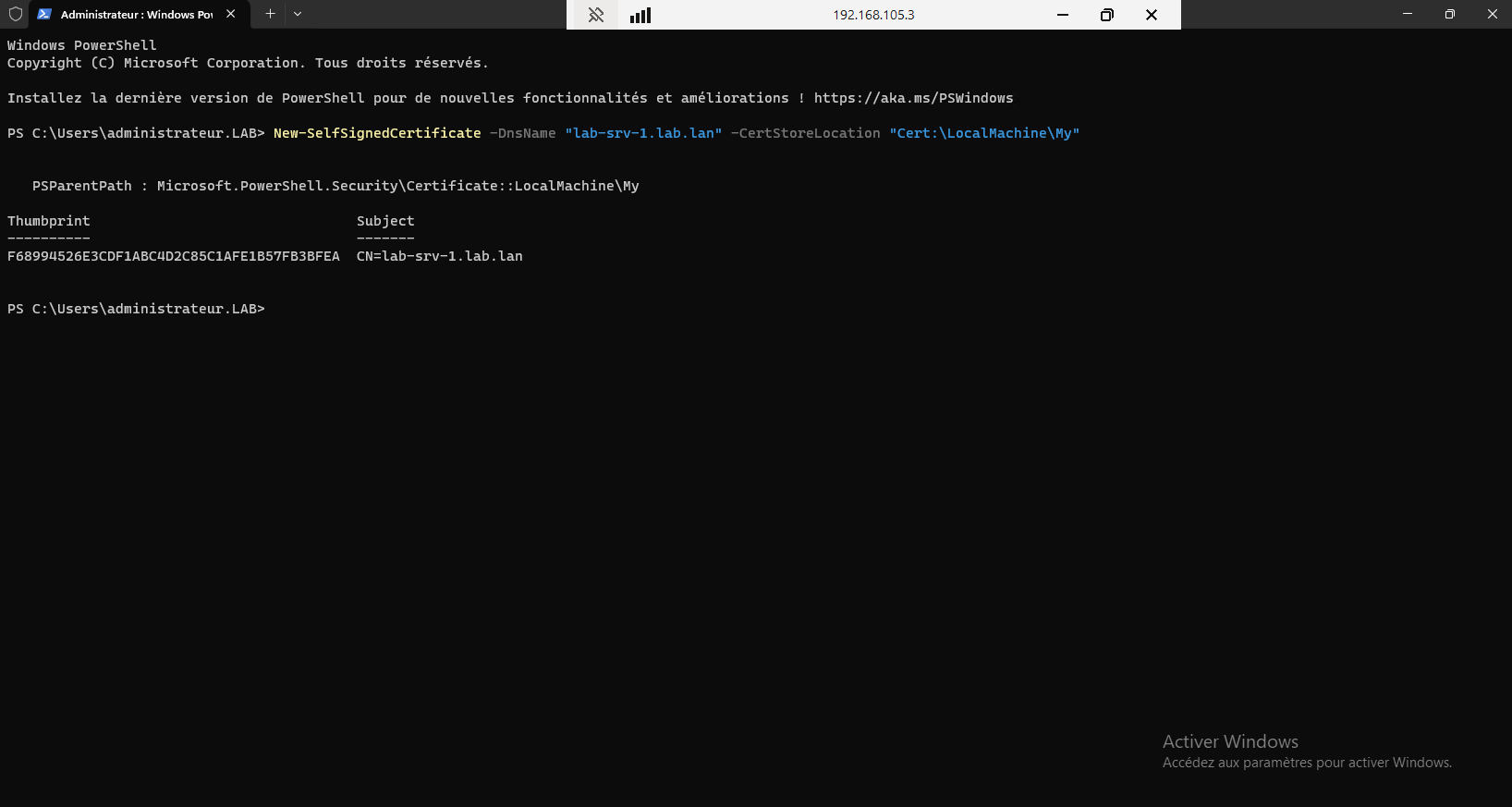This screenshot has height=807, width=1512.
Task: Restore the Windows Terminal window size
Action: [x=1450, y=14]
